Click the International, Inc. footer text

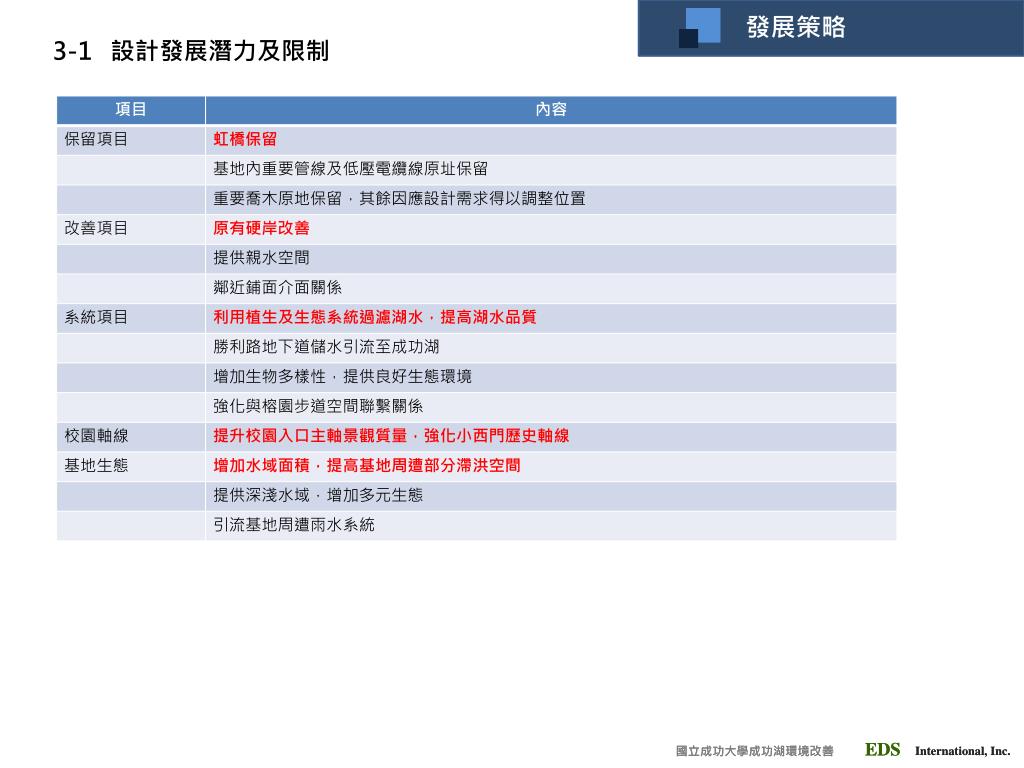pos(963,751)
